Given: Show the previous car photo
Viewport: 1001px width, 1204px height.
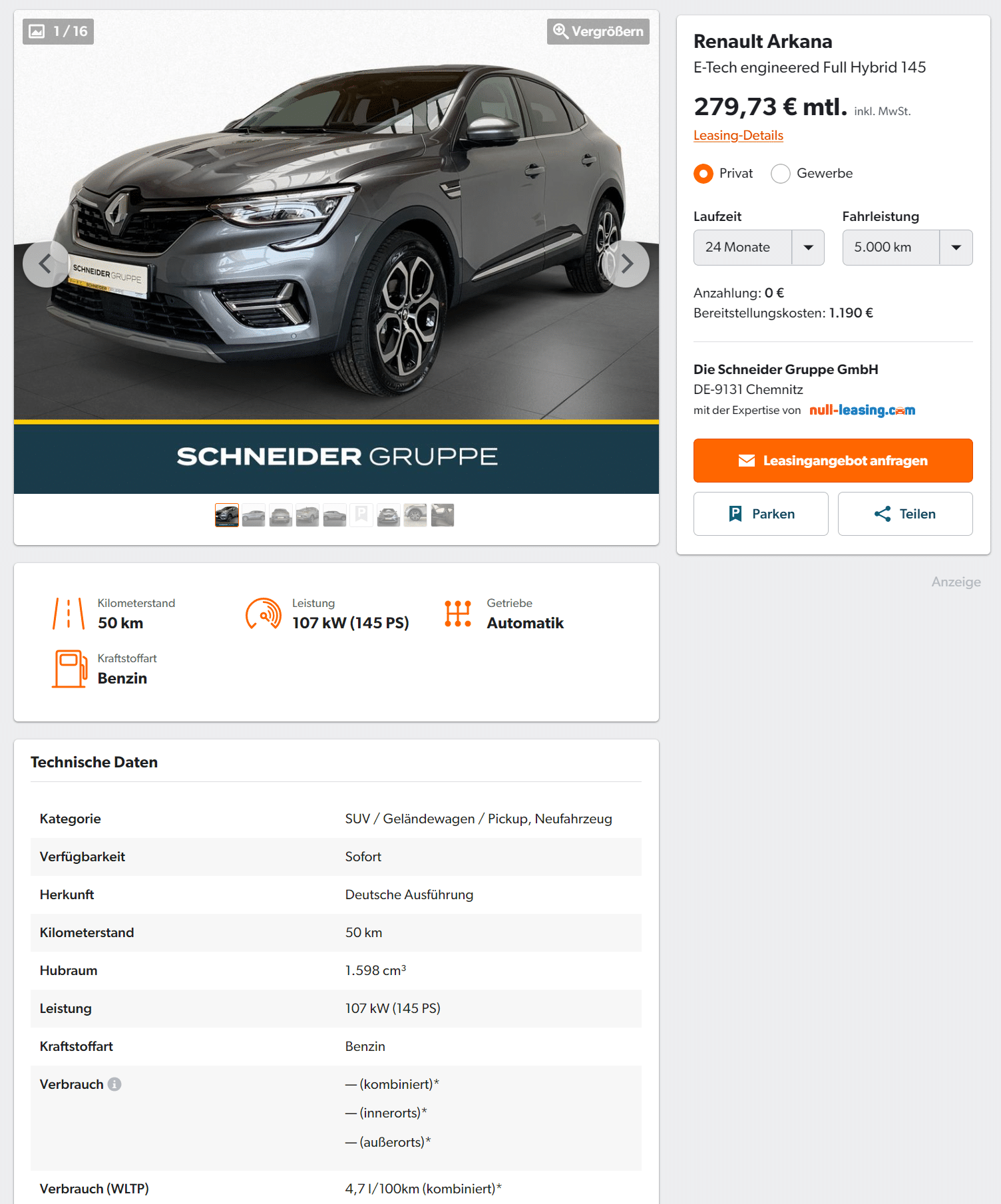Looking at the screenshot, I should click(x=46, y=264).
